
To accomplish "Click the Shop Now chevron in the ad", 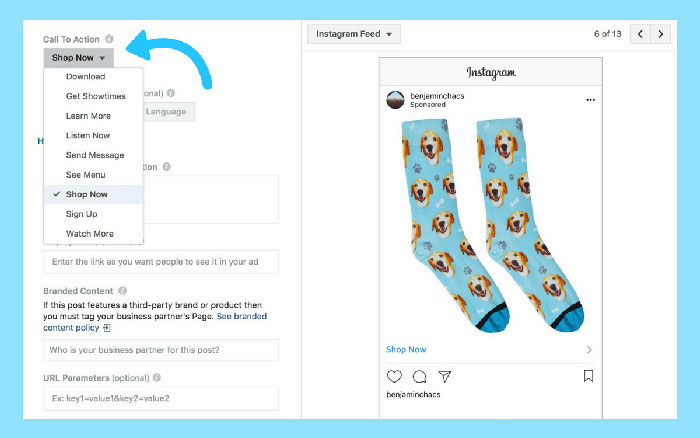I will (x=588, y=350).
